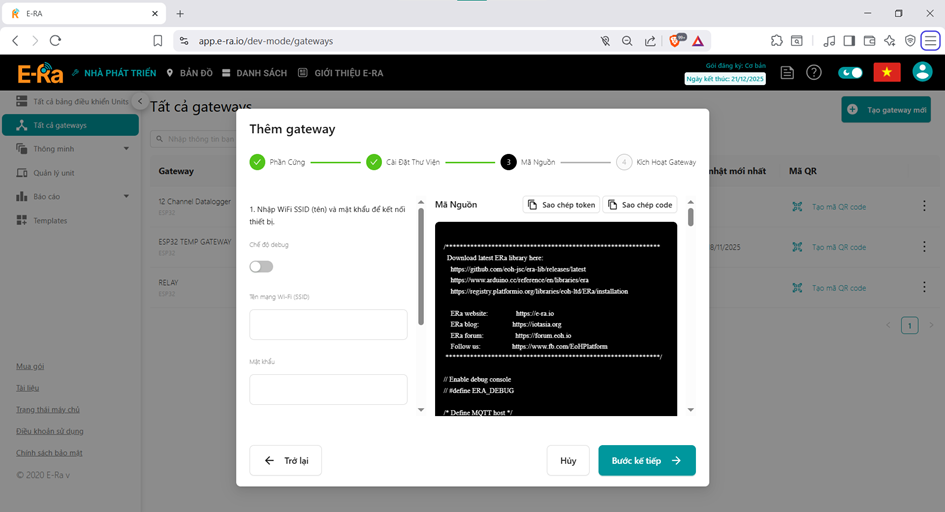Click the Brave shields icon in address bar
This screenshot has height=512, width=945.
coord(675,41)
